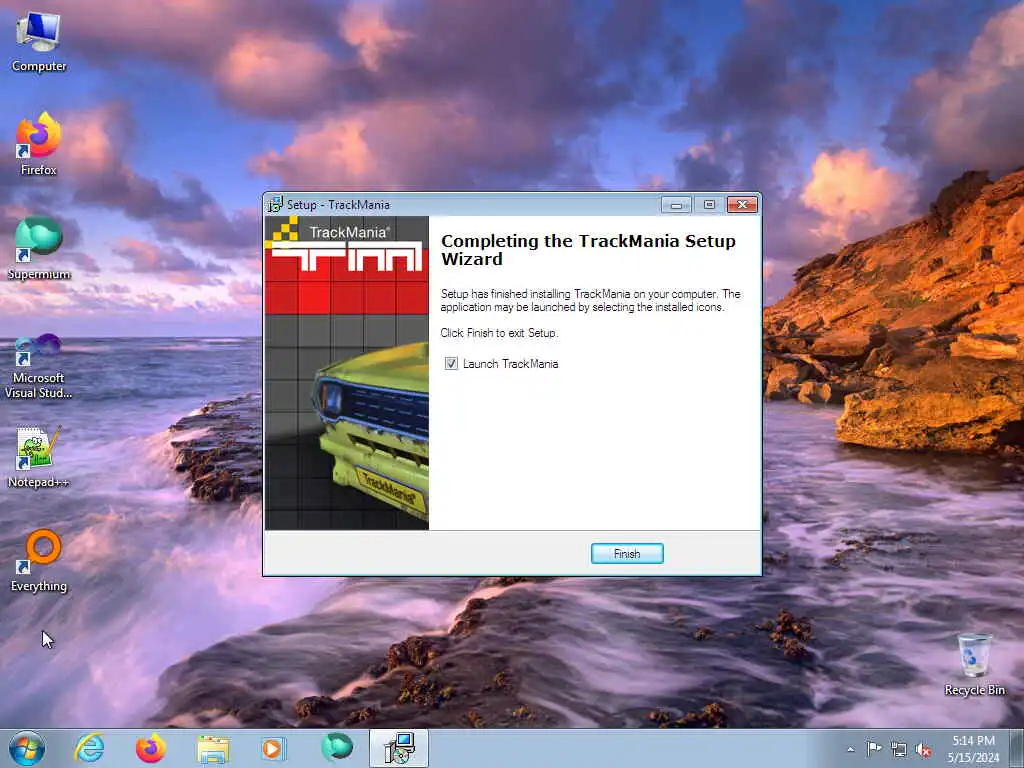Screen dimensions: 1024x768
Task: Select the Firefox desktop shortcut
Action: (x=39, y=144)
